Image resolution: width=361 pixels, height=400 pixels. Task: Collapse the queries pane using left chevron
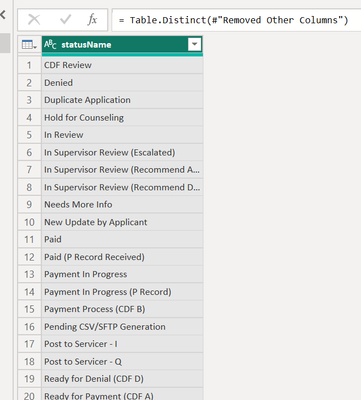3,15
